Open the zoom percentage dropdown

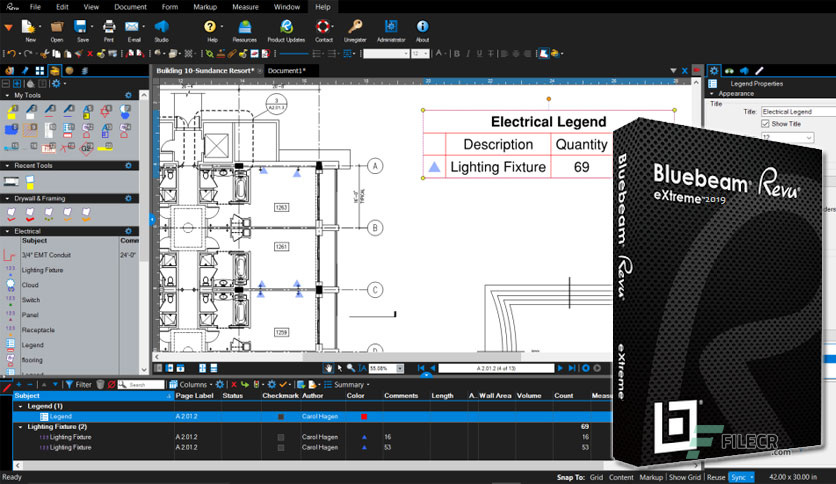(x=400, y=368)
